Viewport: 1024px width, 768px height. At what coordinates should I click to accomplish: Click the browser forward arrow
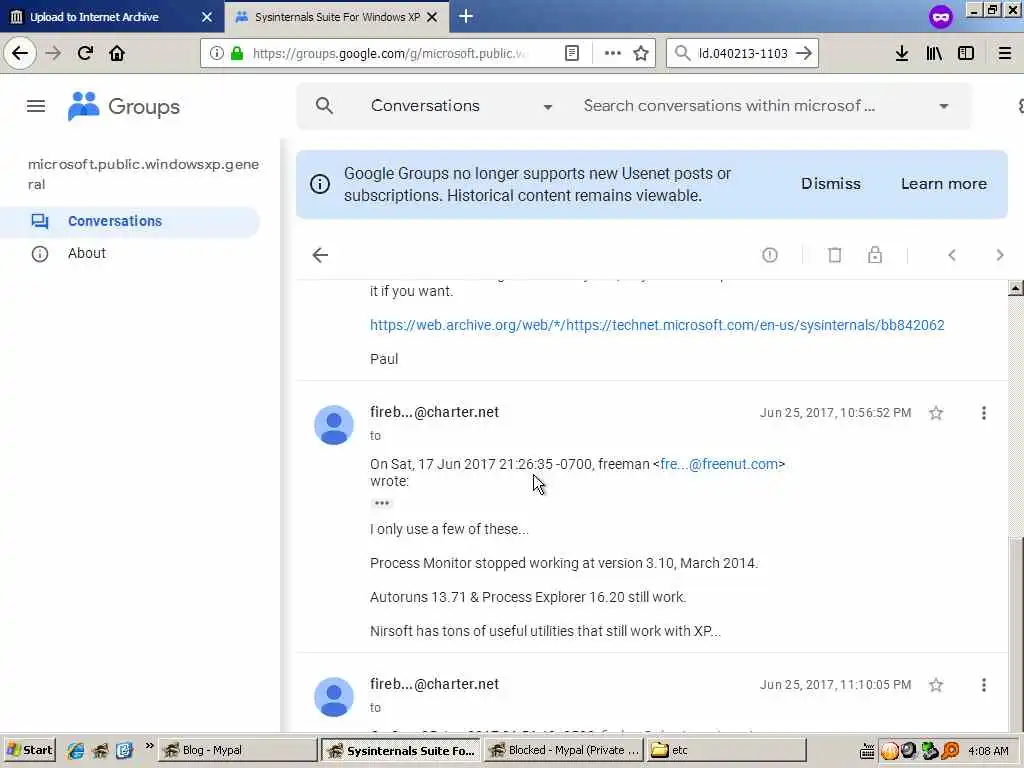coord(53,53)
